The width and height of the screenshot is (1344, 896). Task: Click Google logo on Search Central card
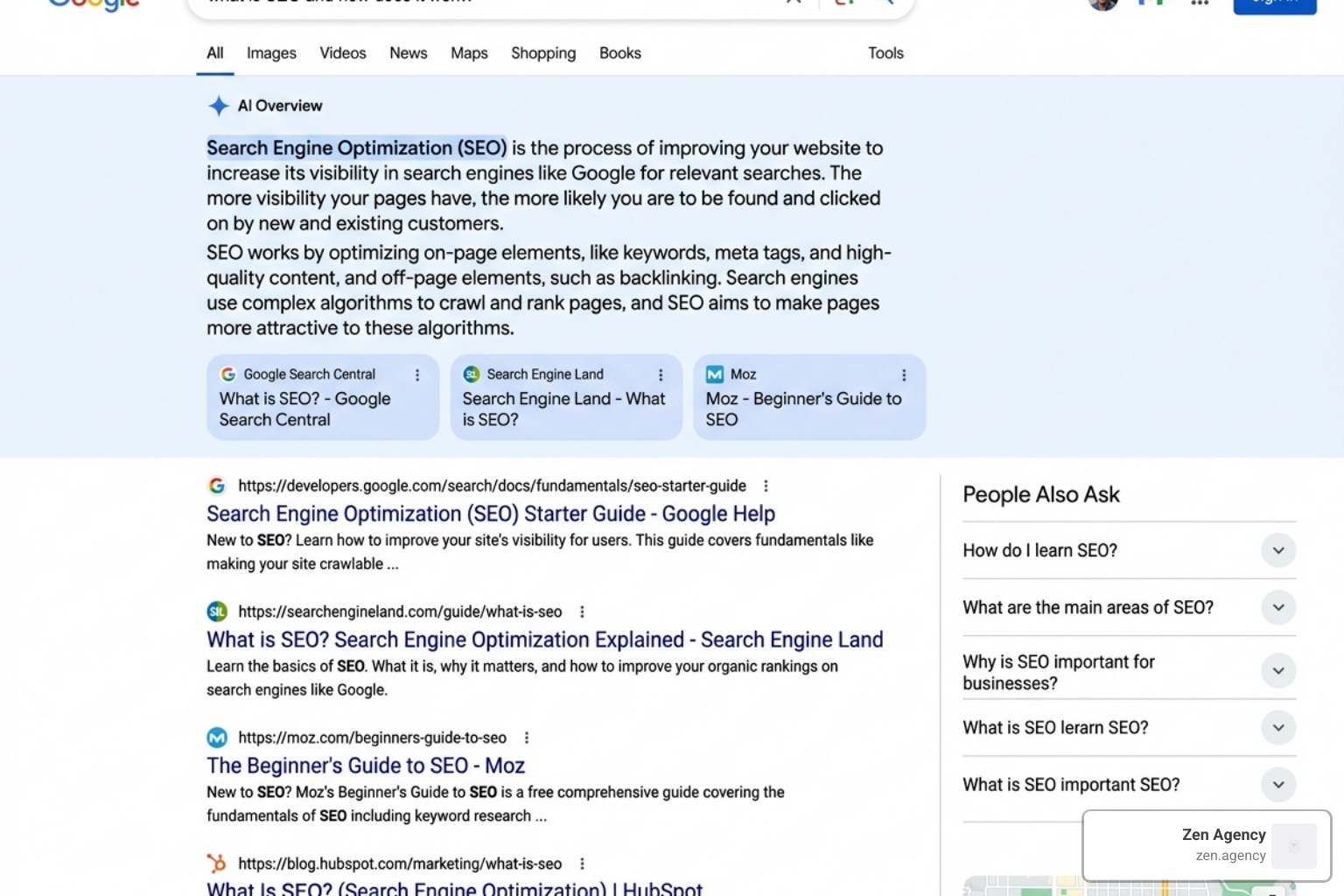point(228,374)
